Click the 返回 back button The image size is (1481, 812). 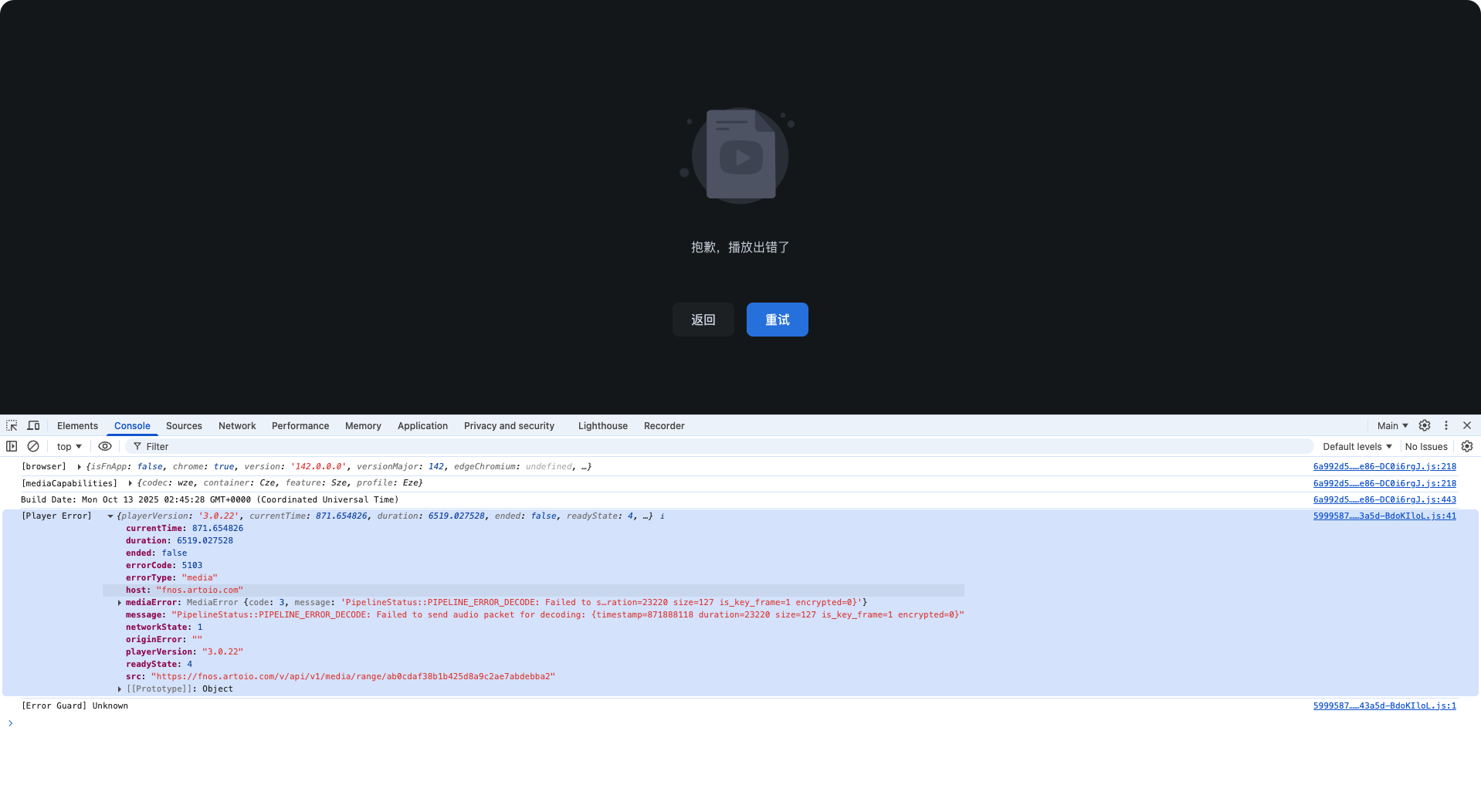tap(703, 320)
